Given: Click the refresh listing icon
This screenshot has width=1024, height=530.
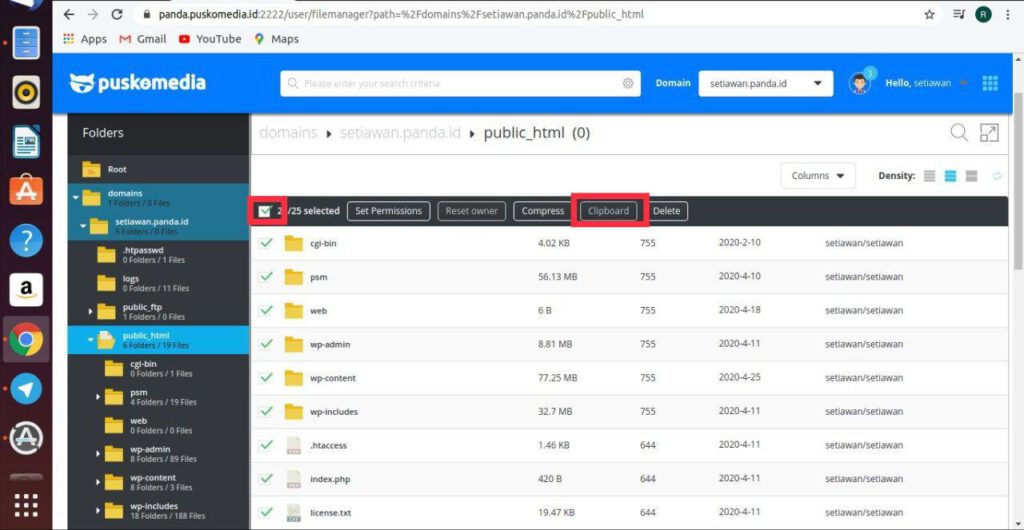Looking at the screenshot, I should [997, 176].
